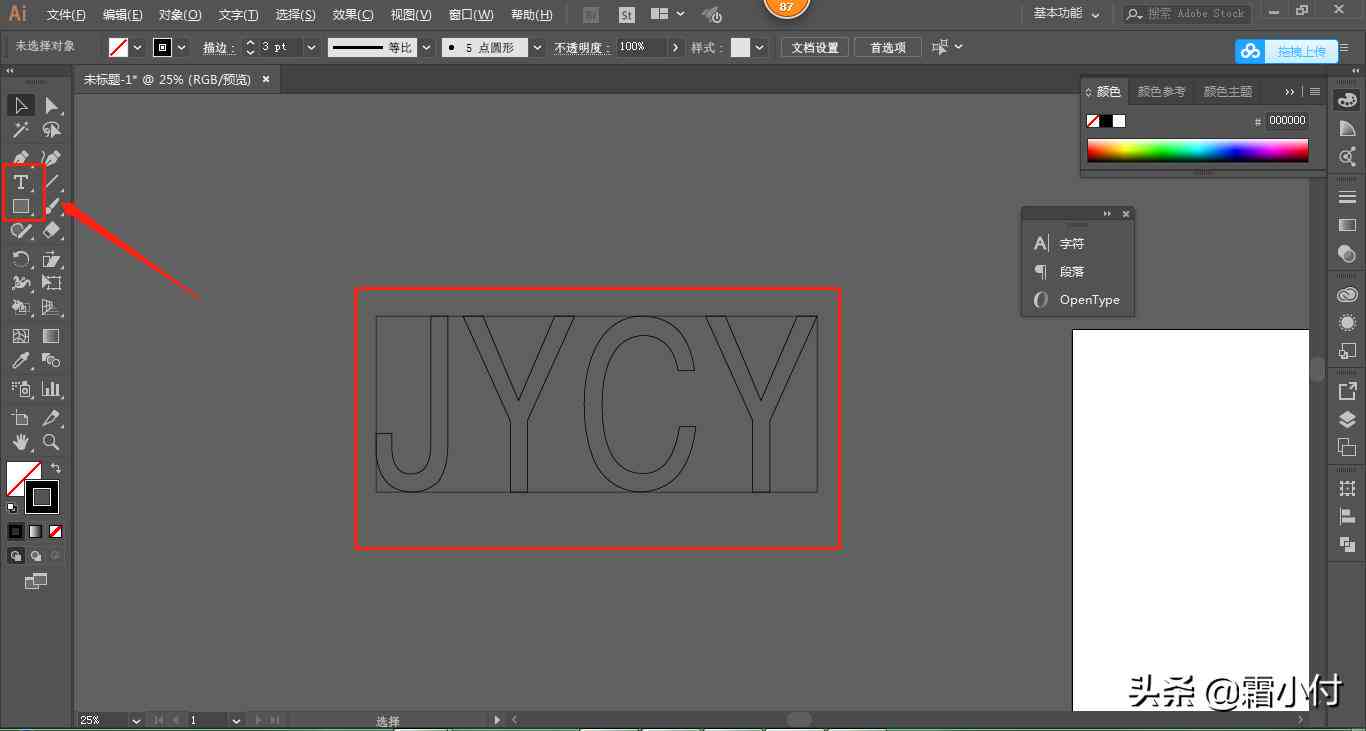Viewport: 1366px width, 731px height.
Task: Select the Free Transform tool
Action: [x=51, y=283]
